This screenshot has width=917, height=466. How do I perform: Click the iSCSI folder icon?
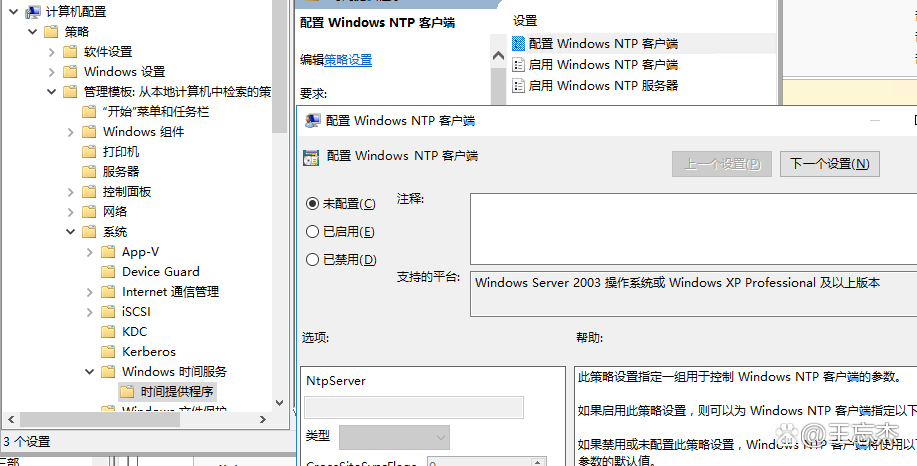coord(108,312)
